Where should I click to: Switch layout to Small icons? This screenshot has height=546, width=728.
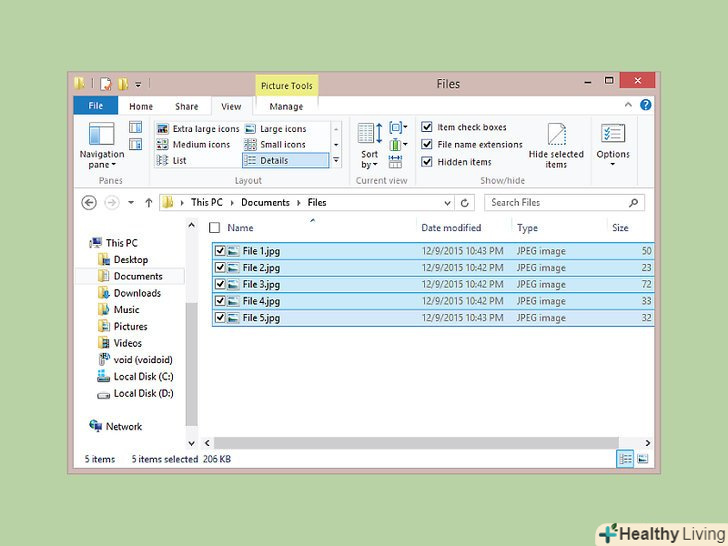[x=275, y=144]
